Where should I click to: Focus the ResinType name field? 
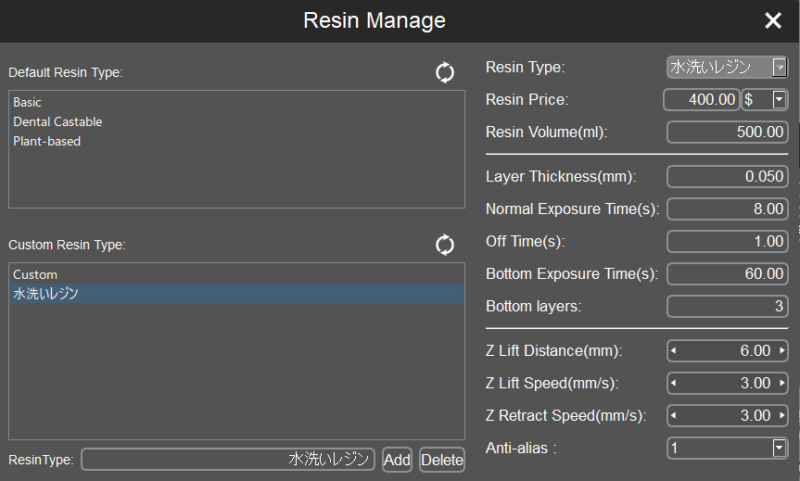(x=228, y=459)
